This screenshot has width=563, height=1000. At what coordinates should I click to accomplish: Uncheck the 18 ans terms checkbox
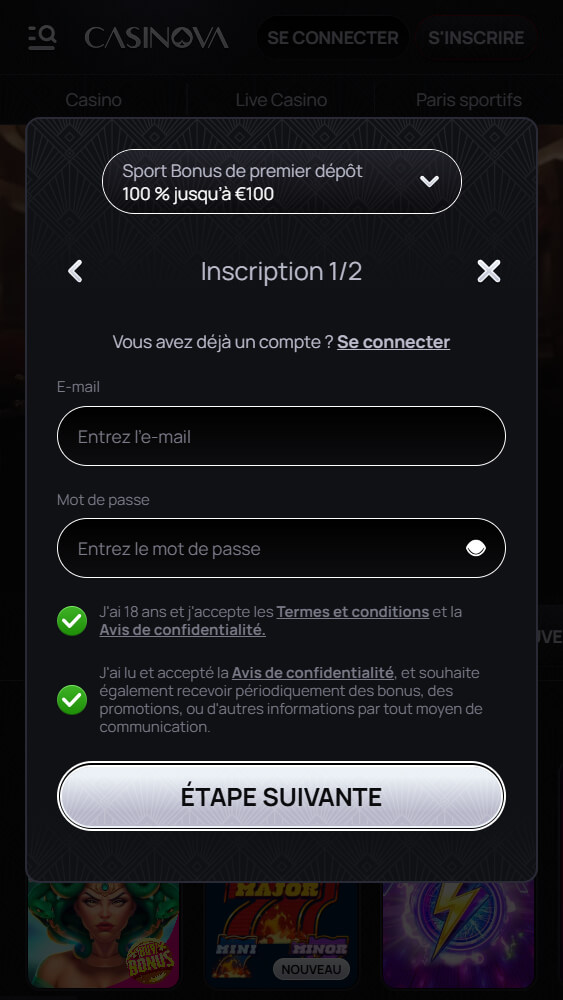(x=72, y=621)
